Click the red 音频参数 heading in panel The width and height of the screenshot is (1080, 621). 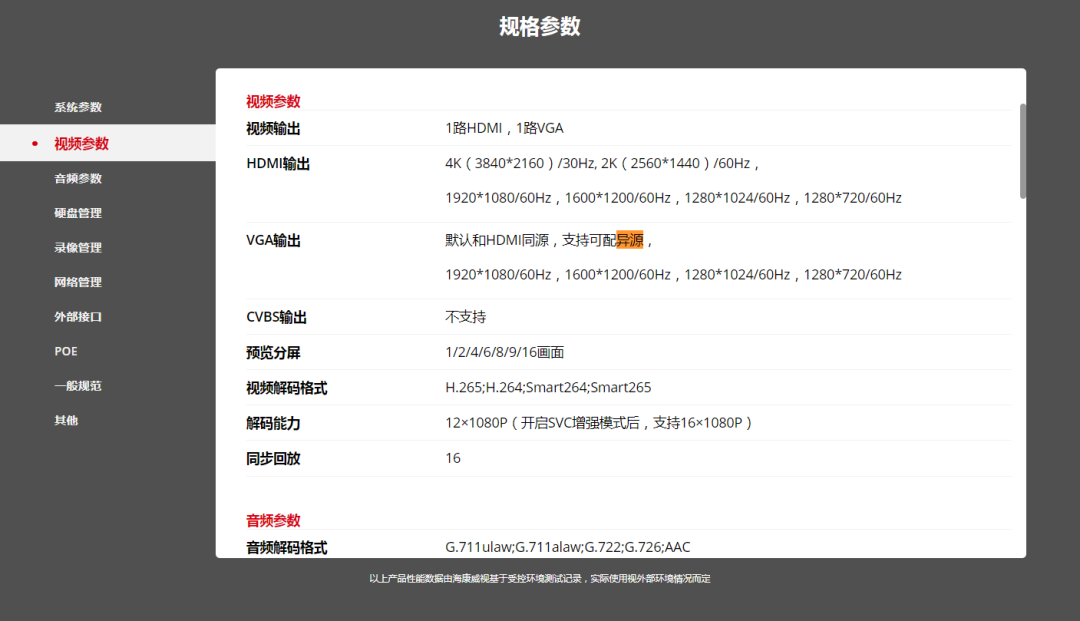pyautogui.click(x=273, y=520)
